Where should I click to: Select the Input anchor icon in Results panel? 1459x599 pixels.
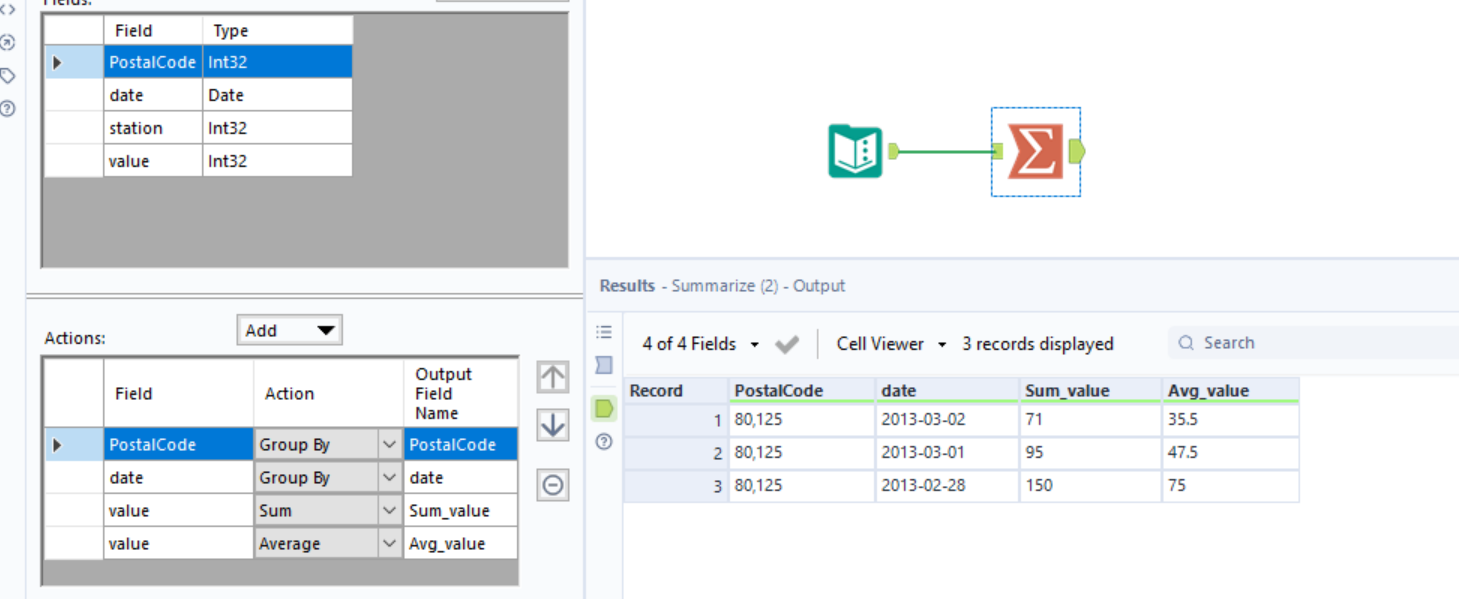603,364
